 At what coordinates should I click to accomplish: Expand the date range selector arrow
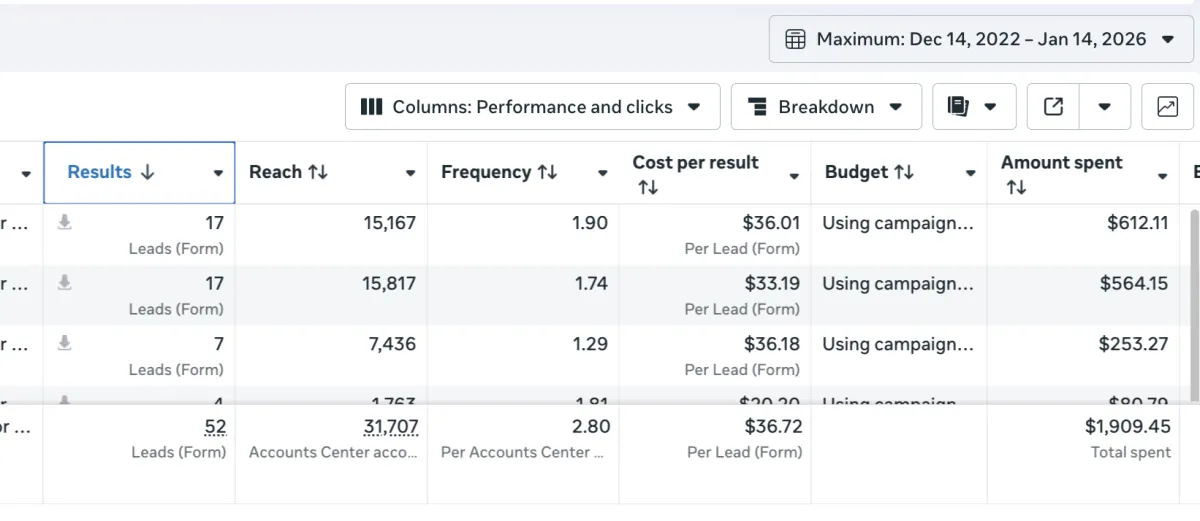point(1168,40)
